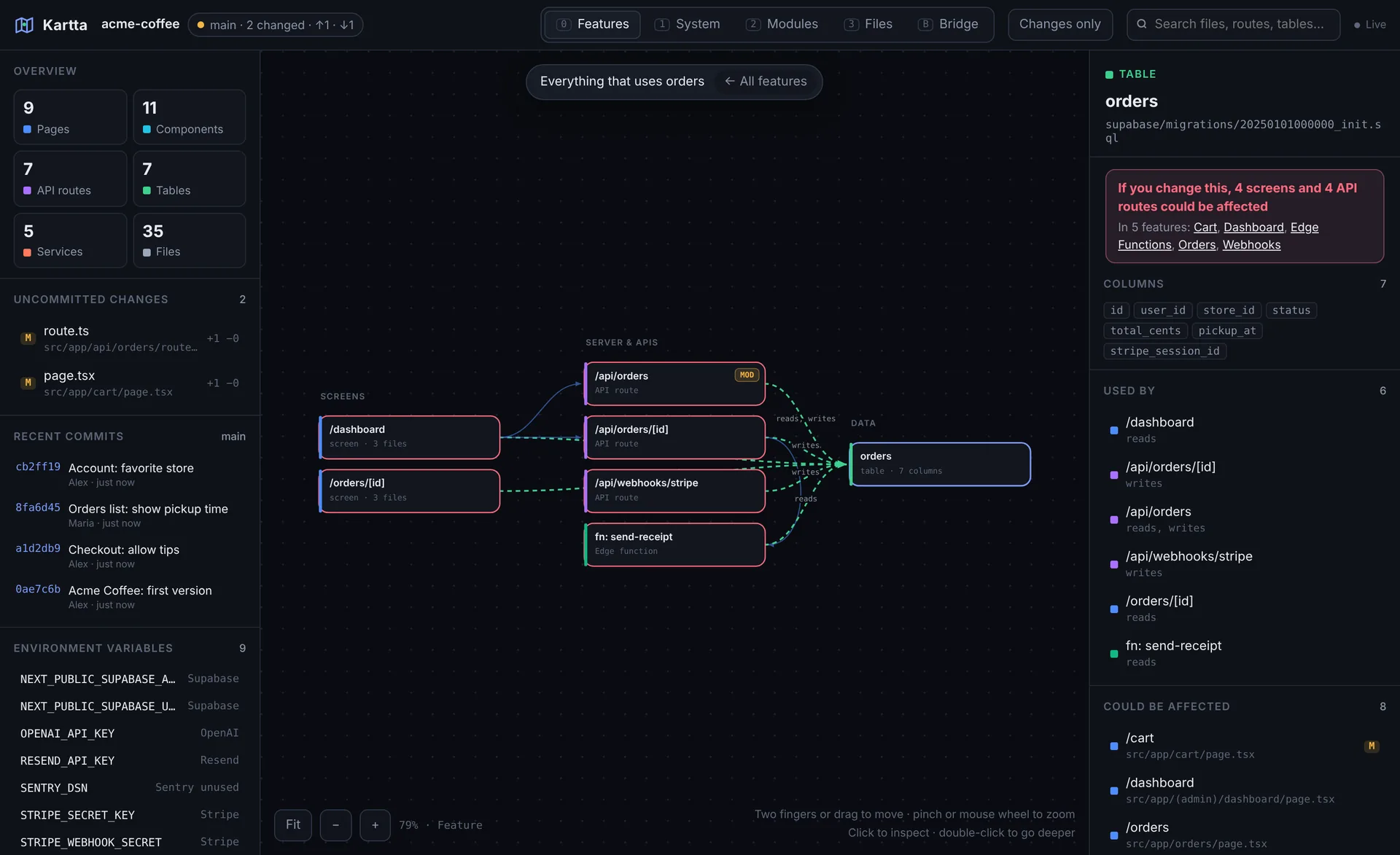
Task: Open the main branch status pill
Action: [x=276, y=25]
